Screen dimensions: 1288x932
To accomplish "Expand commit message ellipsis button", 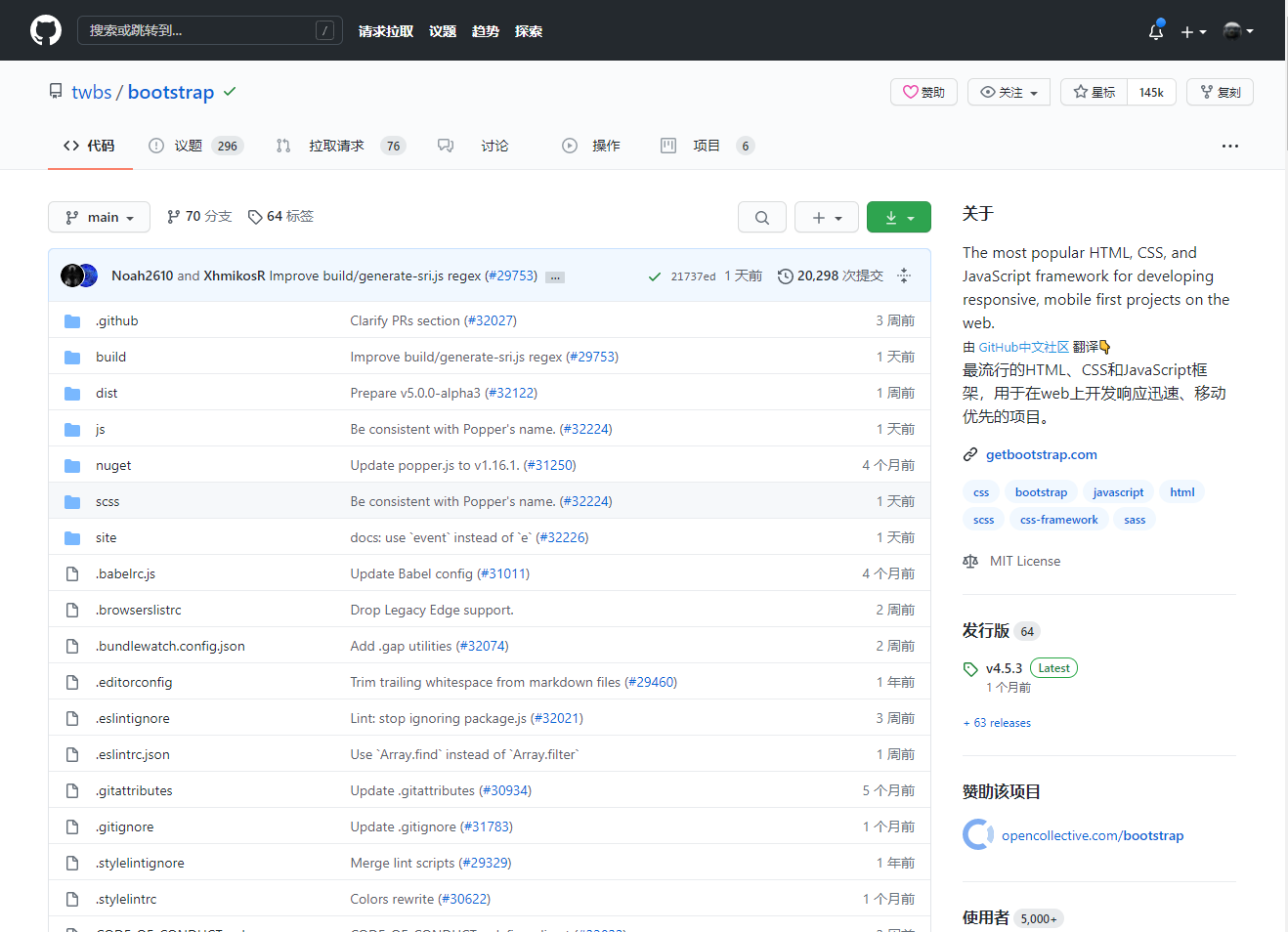I will [555, 277].
